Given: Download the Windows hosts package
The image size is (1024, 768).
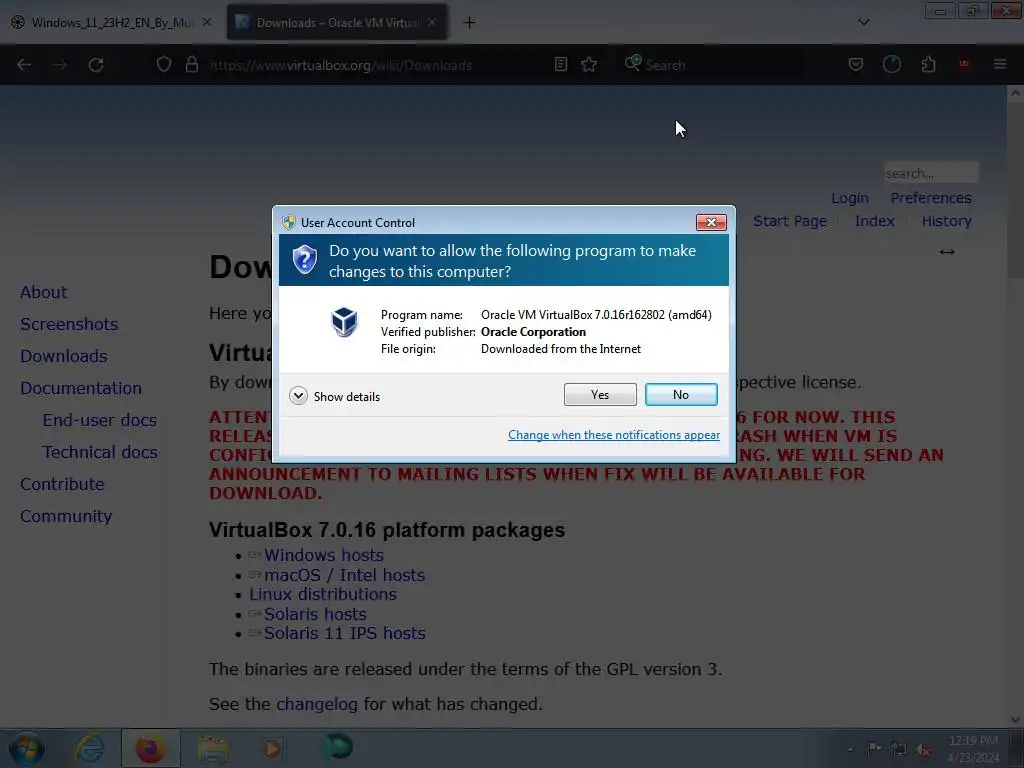Looking at the screenshot, I should point(324,555).
